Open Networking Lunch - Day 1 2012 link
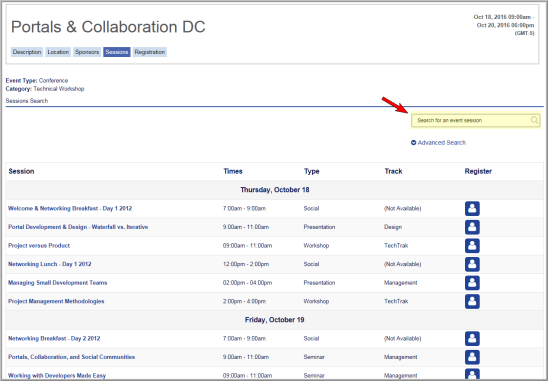Screen dimensions: 548x381 point(50,264)
